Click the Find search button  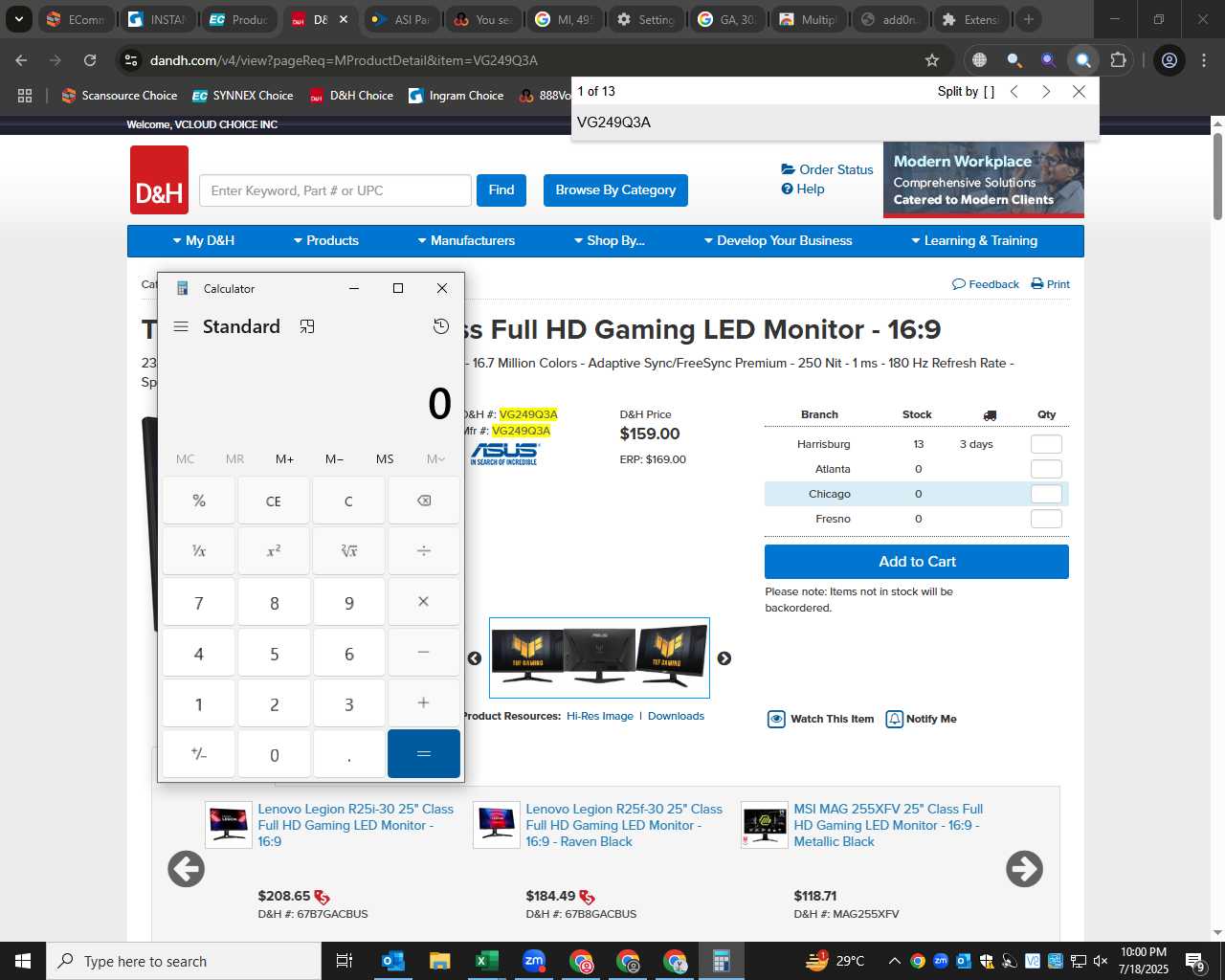pos(501,189)
